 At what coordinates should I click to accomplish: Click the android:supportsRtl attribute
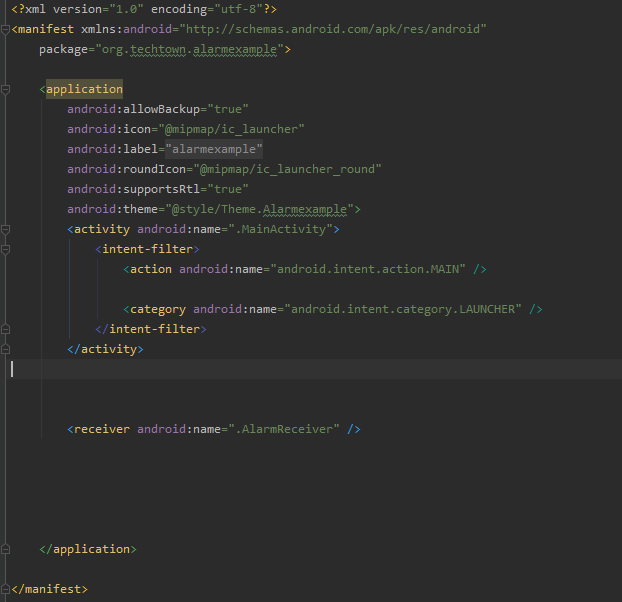tap(134, 189)
